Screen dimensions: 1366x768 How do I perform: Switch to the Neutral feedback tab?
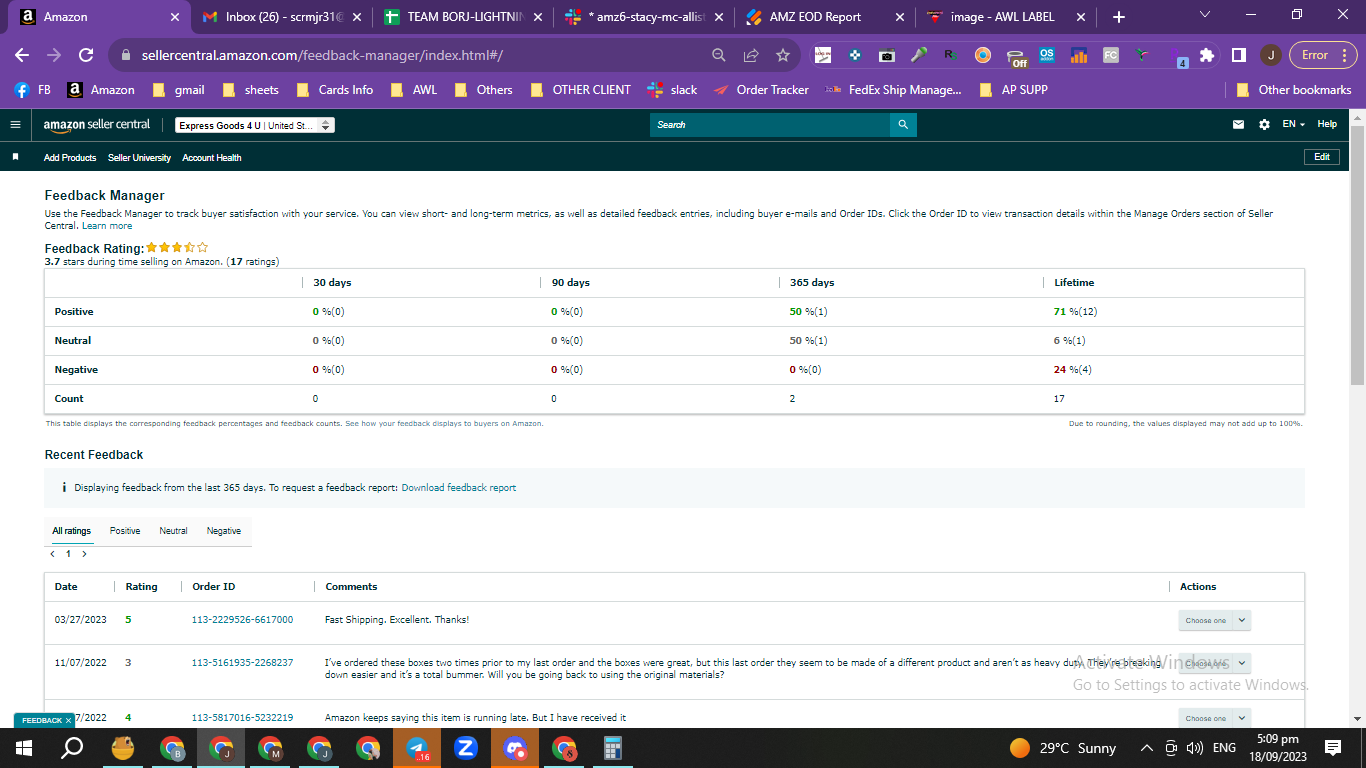173,531
